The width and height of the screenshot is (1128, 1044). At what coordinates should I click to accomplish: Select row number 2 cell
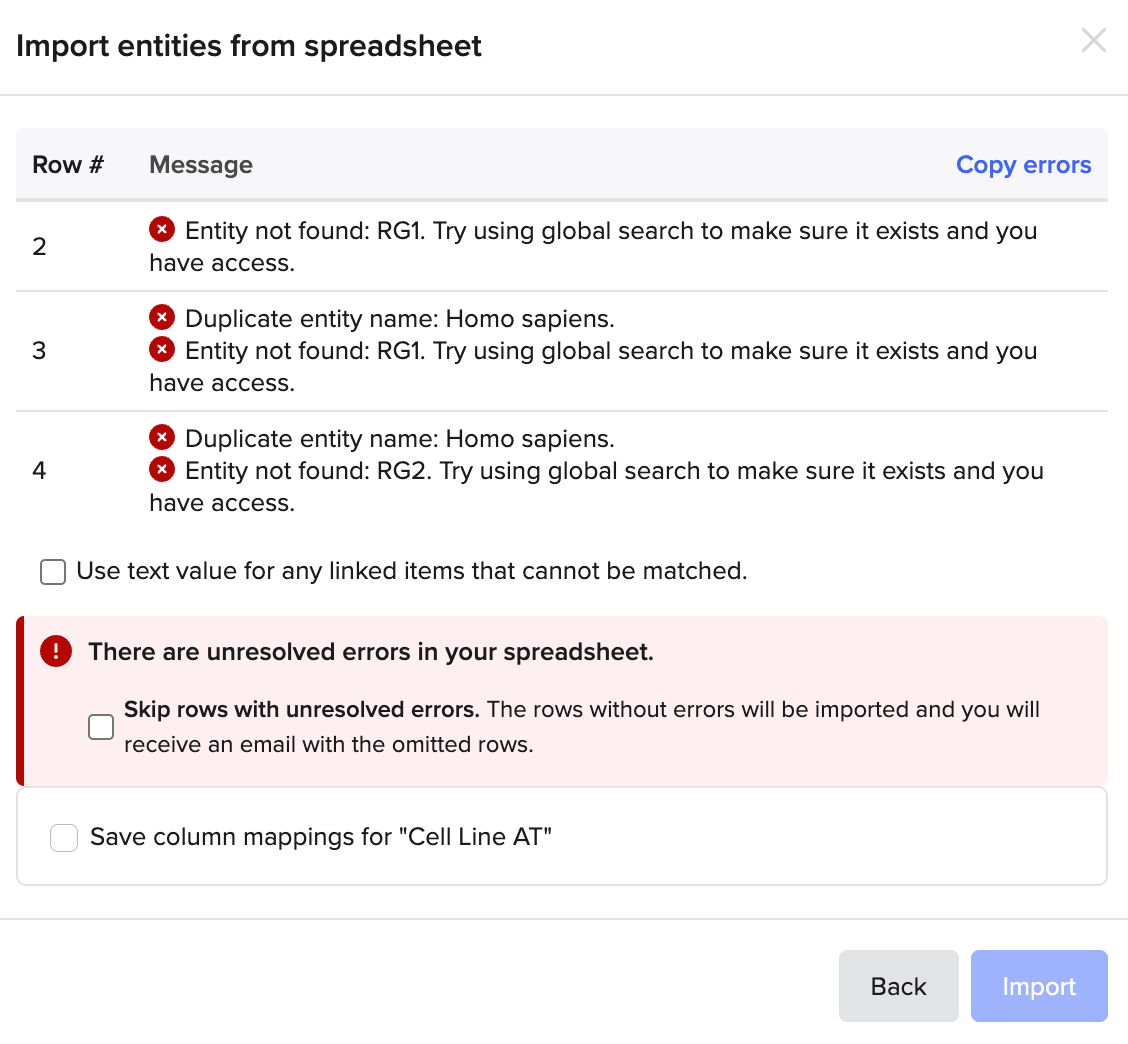click(40, 246)
